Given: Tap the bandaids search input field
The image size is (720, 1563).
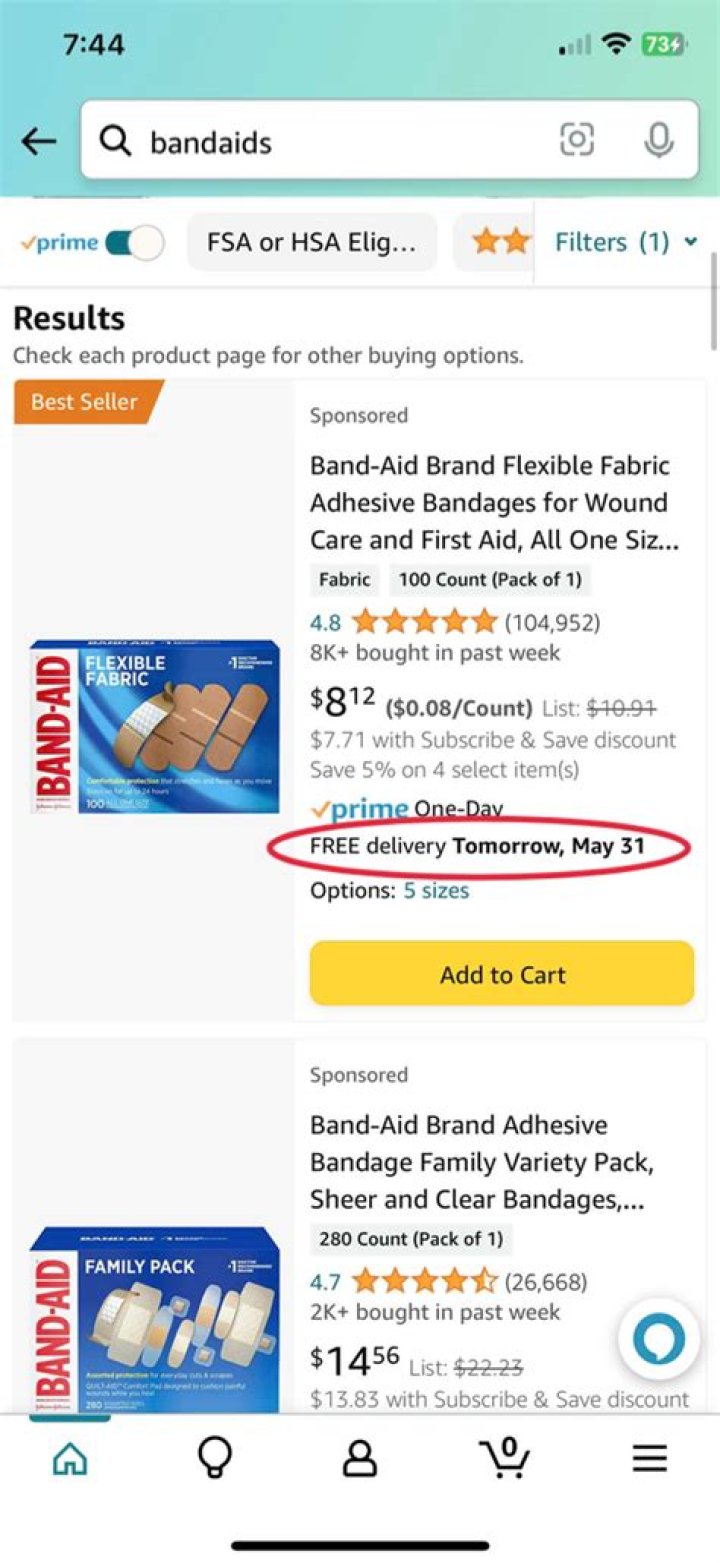Looking at the screenshot, I should click(x=300, y=141).
